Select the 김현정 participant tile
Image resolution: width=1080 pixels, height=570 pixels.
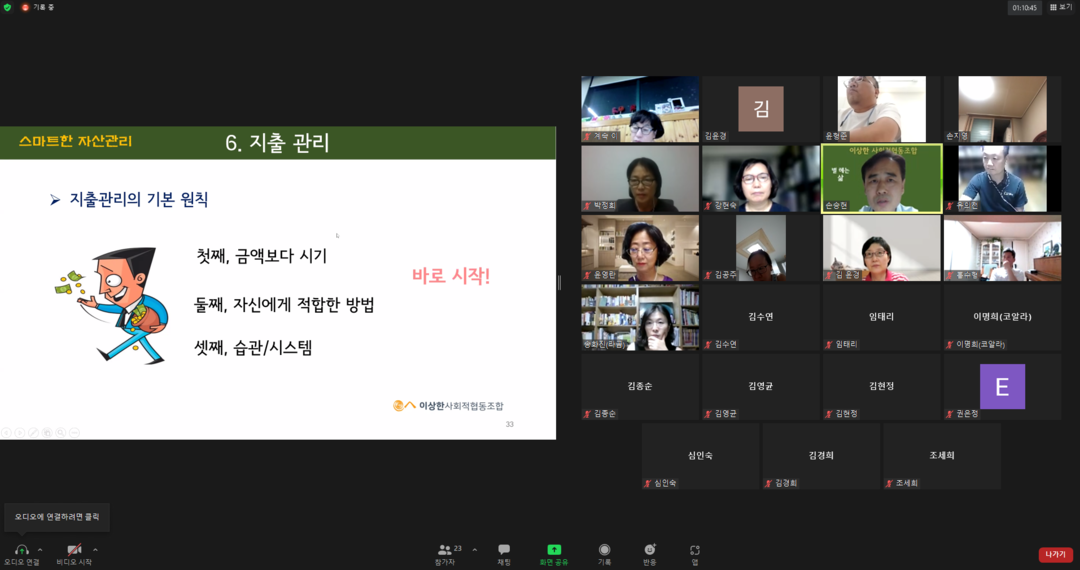[882, 387]
